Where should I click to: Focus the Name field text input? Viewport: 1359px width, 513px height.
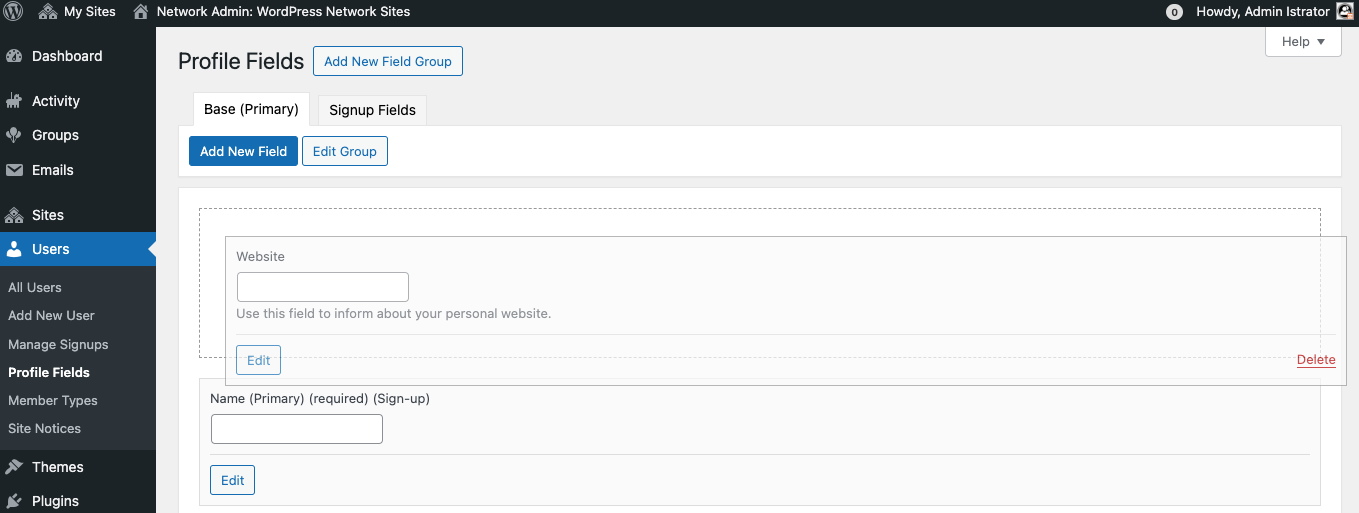pos(297,429)
